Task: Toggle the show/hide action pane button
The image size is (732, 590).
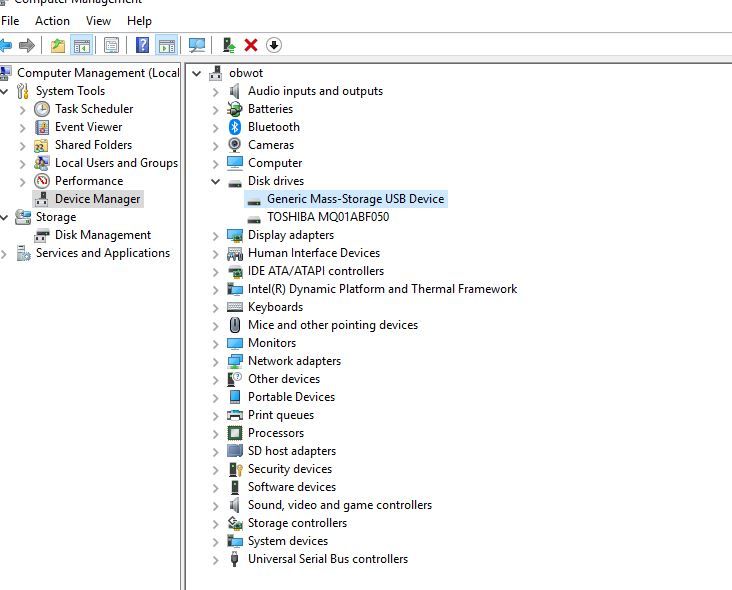Action: pos(166,45)
